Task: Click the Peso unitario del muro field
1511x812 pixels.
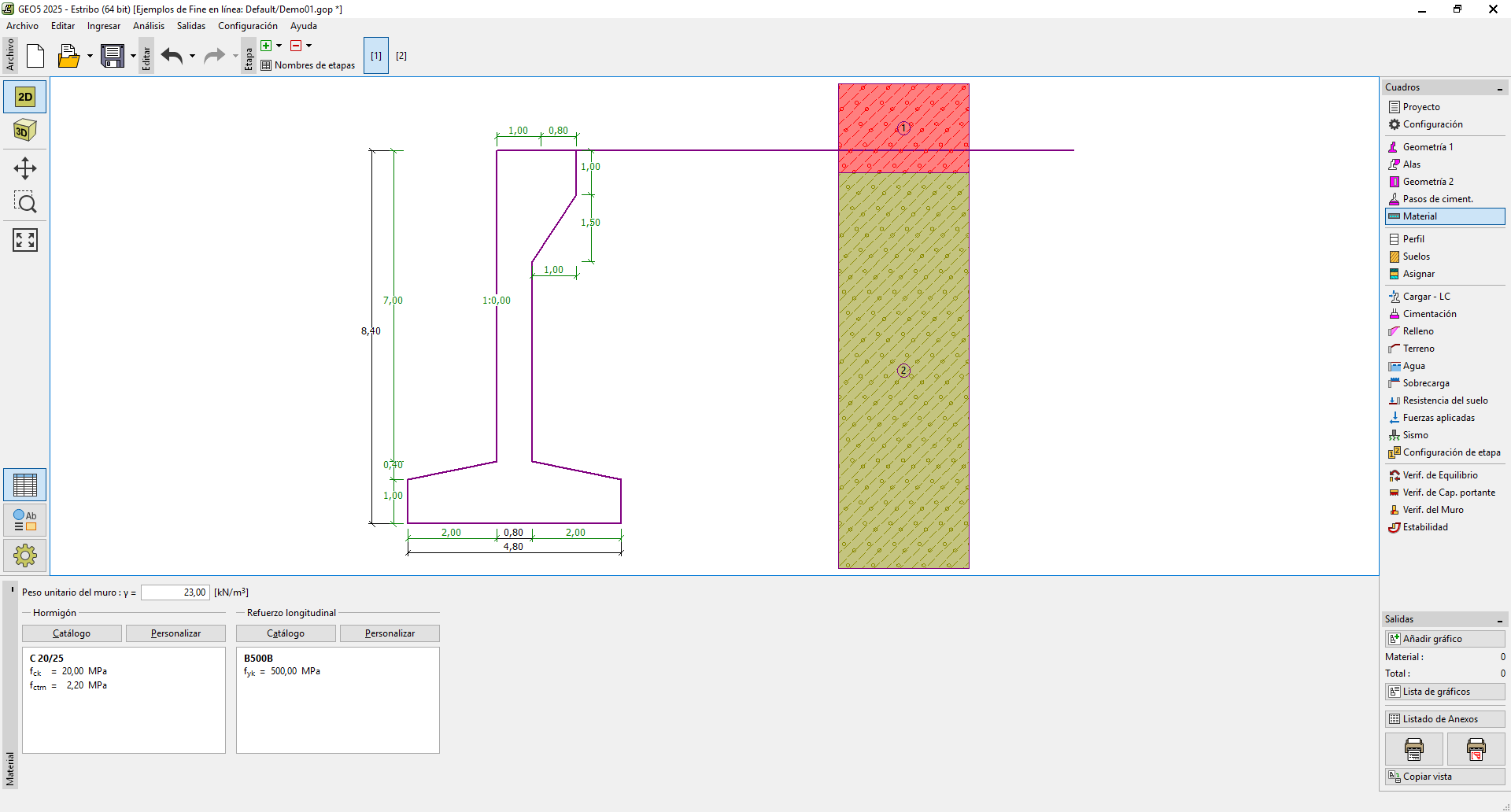Action: (x=175, y=592)
